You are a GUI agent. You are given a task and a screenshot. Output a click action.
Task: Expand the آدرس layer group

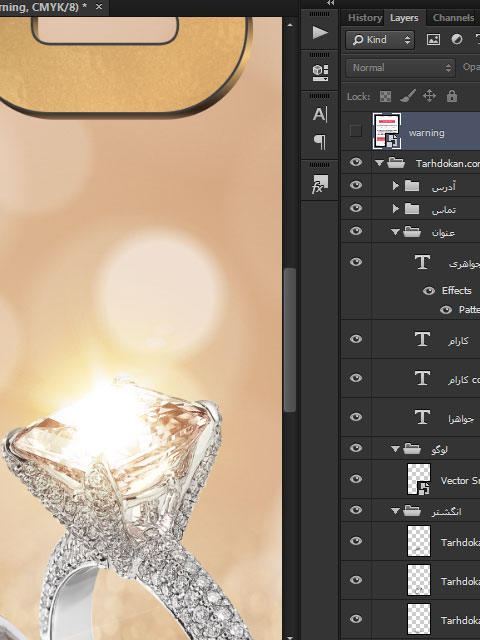tap(395, 186)
